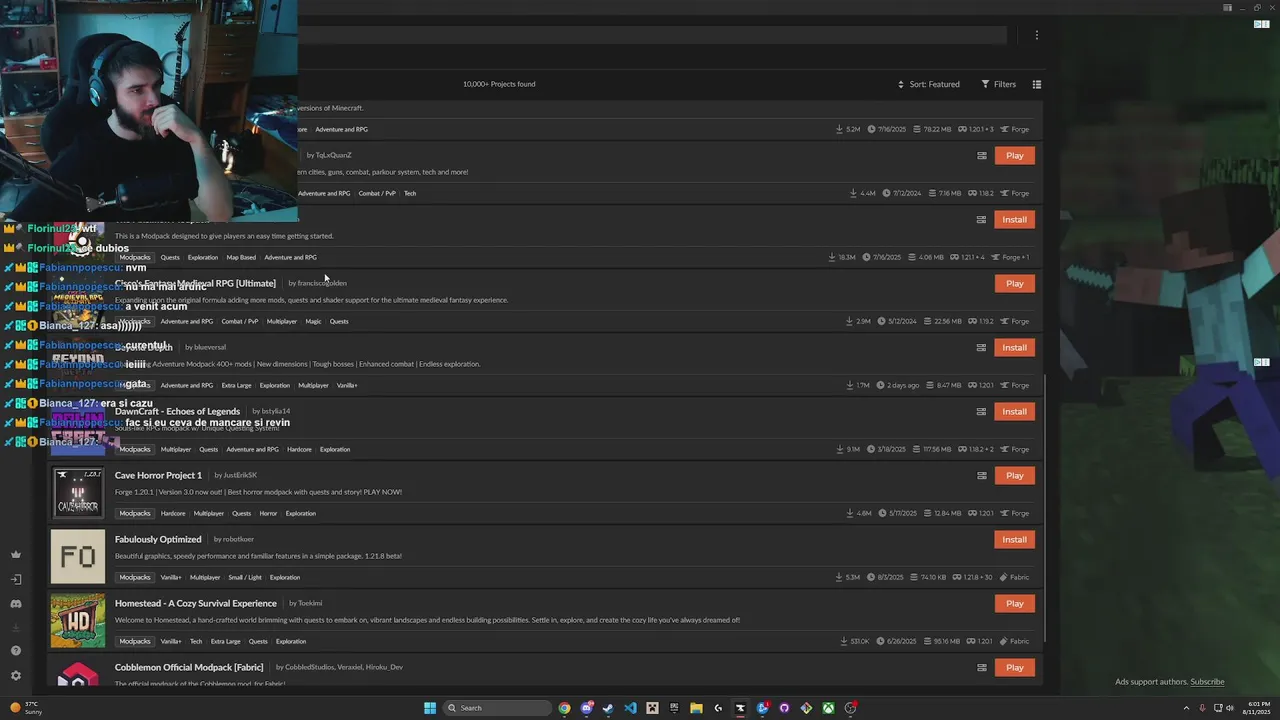Screen dimensions: 1280x720
Task: Open the Cave Horror Project 1 thumbnail
Action: coord(78,492)
